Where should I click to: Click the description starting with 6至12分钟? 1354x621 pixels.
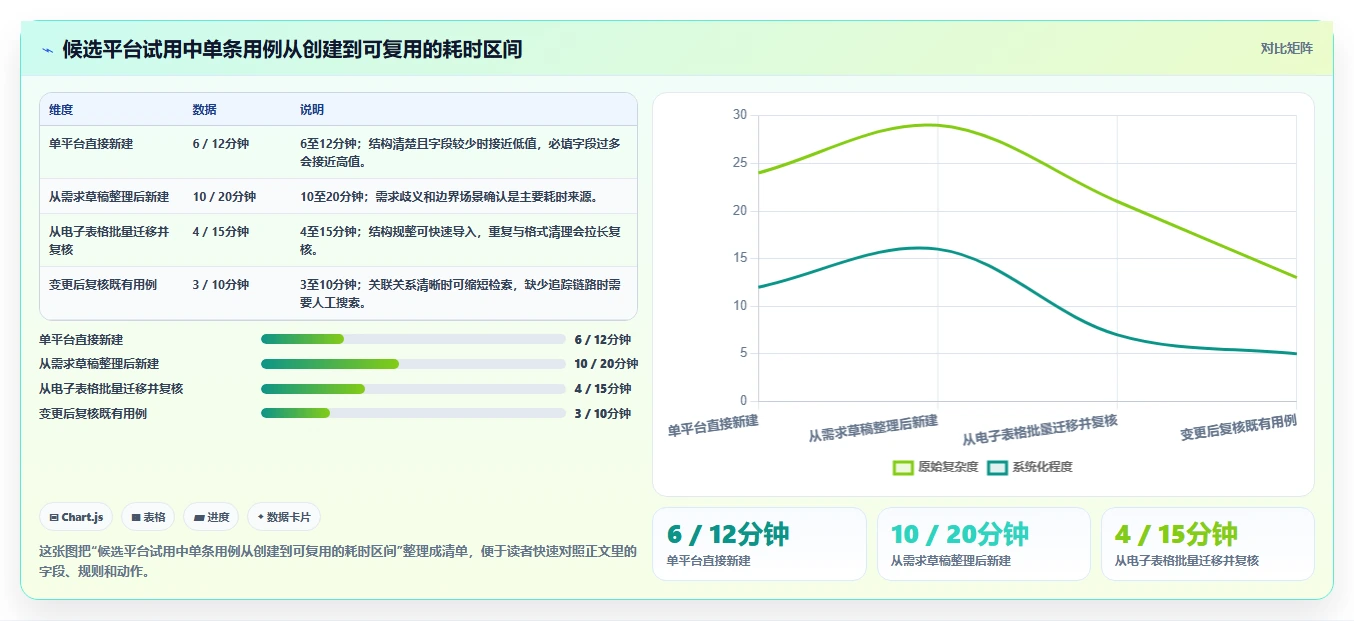pos(460,152)
